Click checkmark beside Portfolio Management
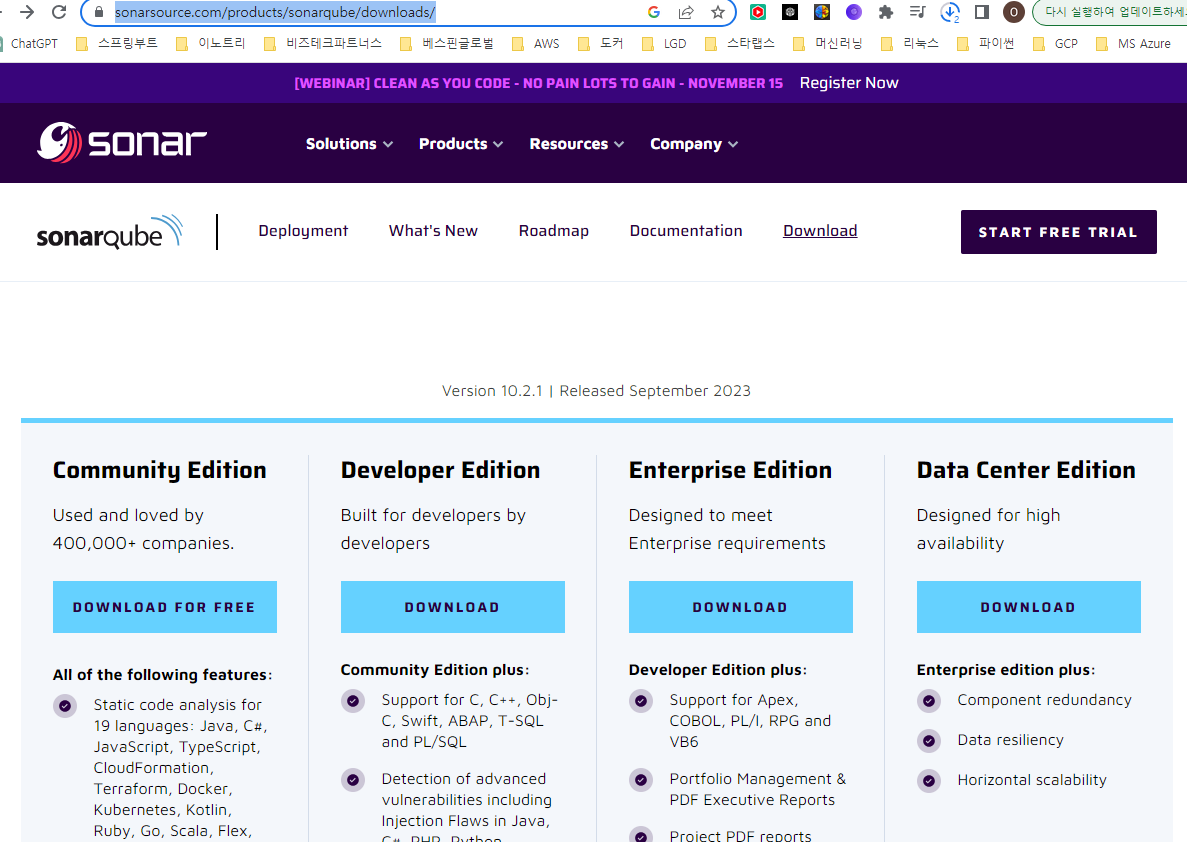Screen dimensions: 1187x842 [640, 779]
